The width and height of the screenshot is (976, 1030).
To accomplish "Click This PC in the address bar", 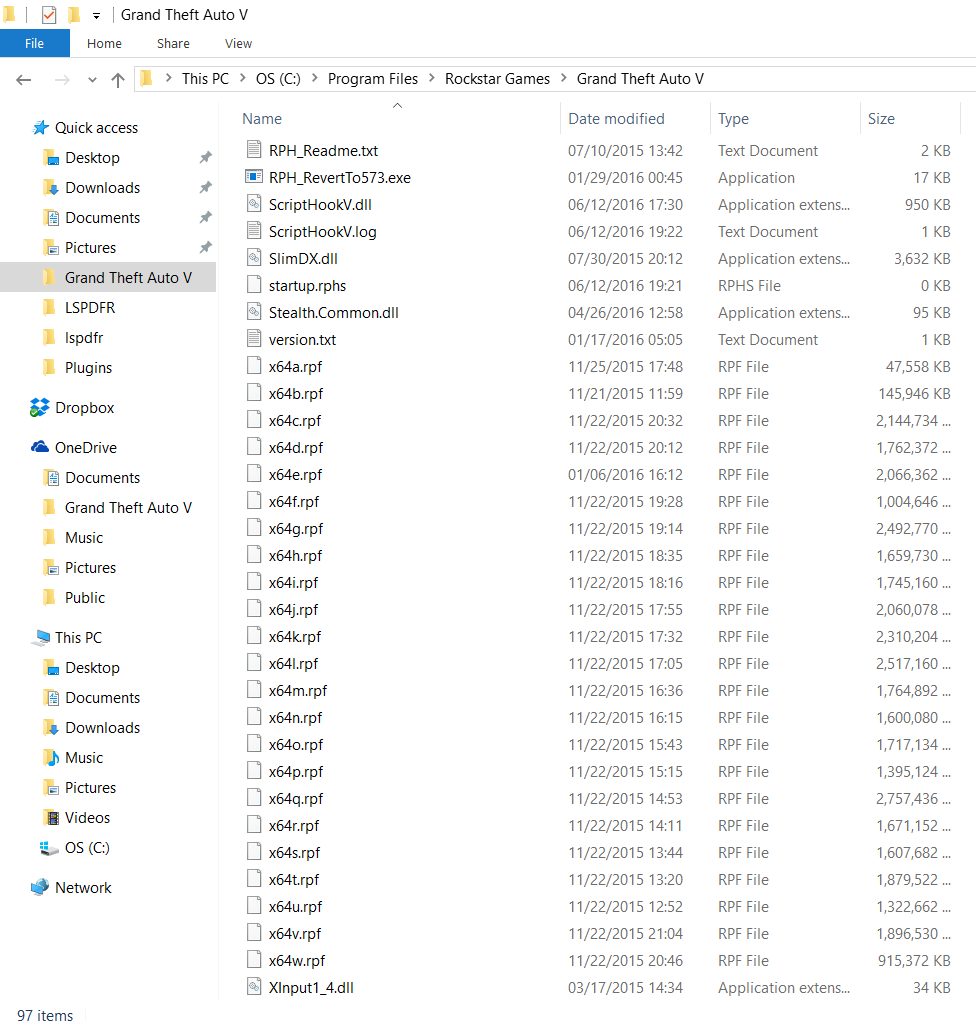I will pos(205,79).
